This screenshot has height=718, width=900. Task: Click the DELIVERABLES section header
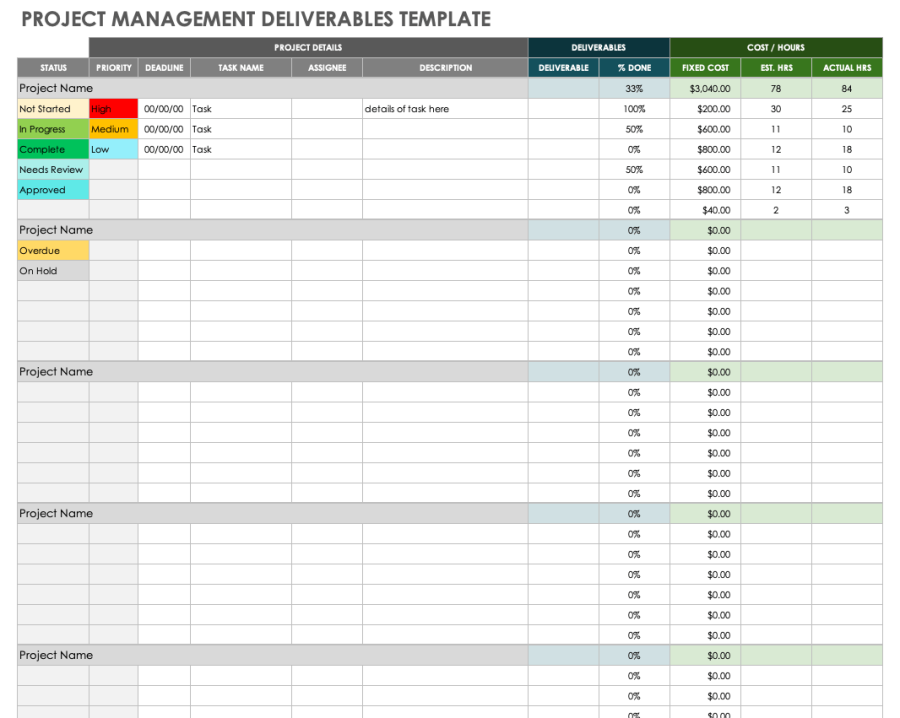coord(598,46)
